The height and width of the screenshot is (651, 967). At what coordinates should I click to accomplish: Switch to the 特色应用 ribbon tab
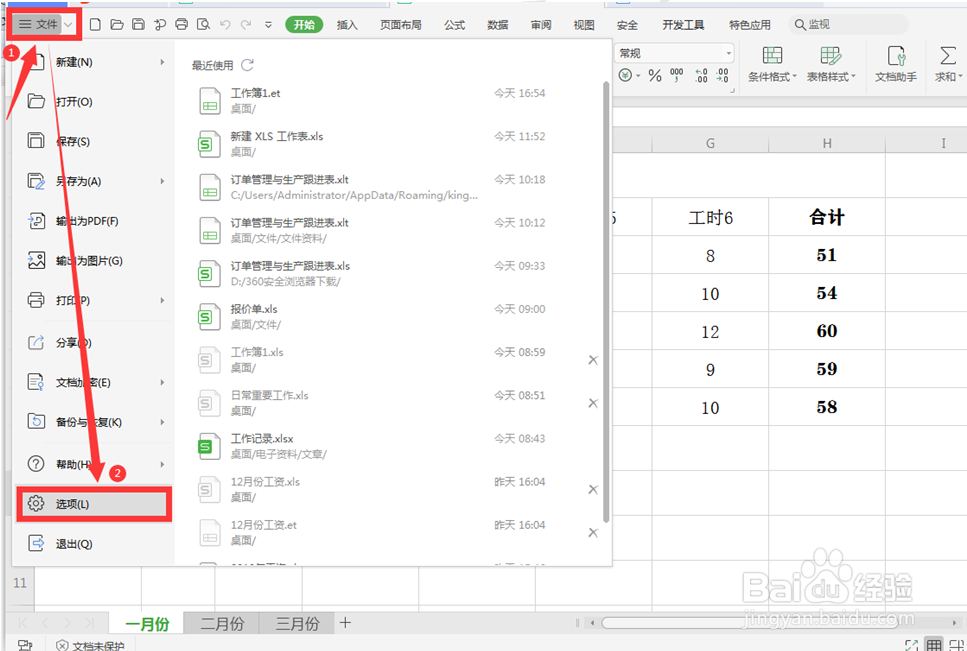point(750,25)
